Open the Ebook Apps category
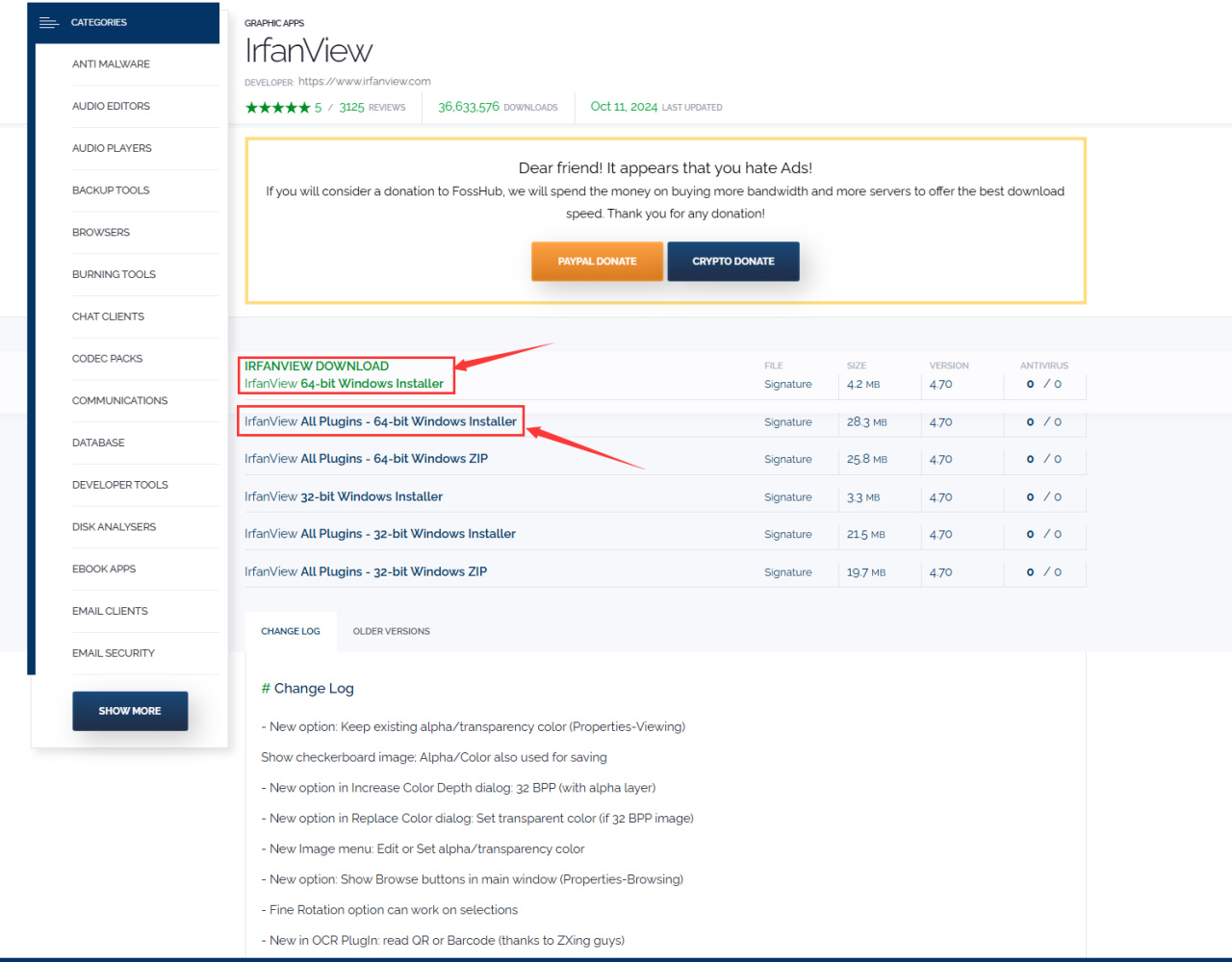This screenshot has height=962, width=1232. (104, 570)
